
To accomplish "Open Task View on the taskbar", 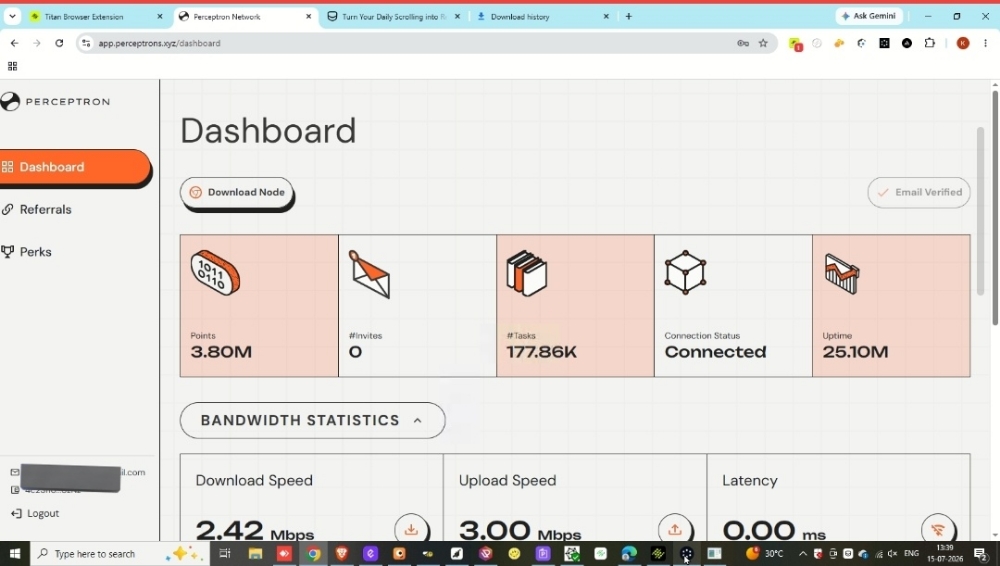I will point(224,553).
